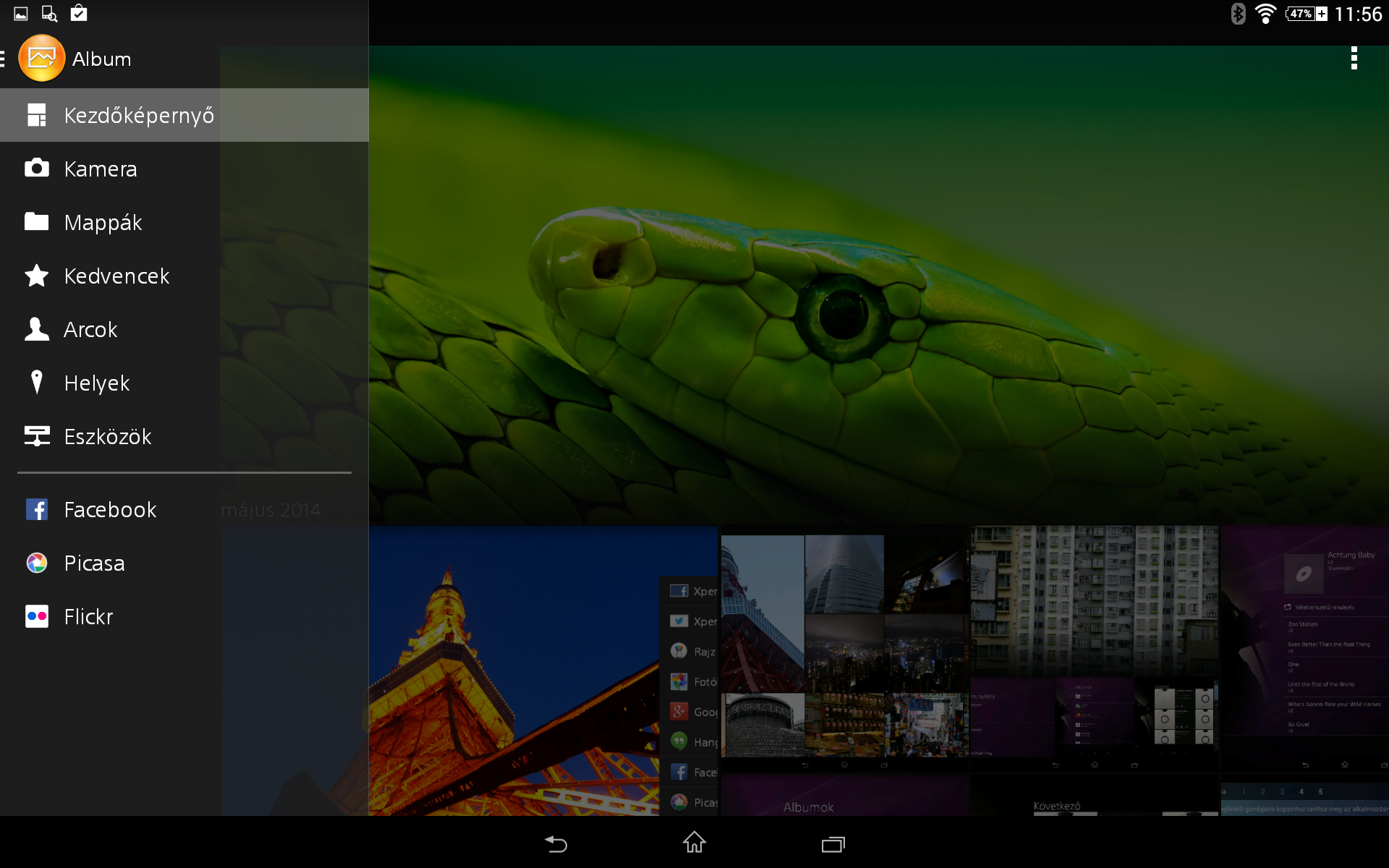Tap the Android back button
This screenshot has height=868, width=1389.
tap(556, 843)
